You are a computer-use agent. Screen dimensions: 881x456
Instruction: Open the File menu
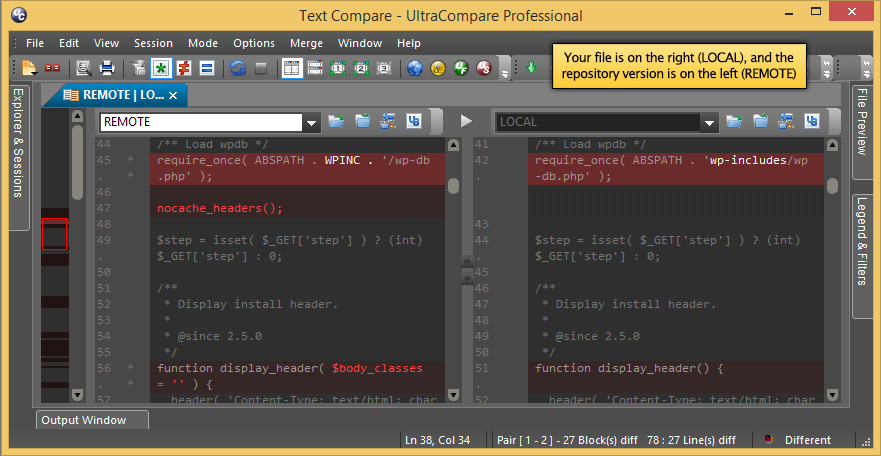35,43
